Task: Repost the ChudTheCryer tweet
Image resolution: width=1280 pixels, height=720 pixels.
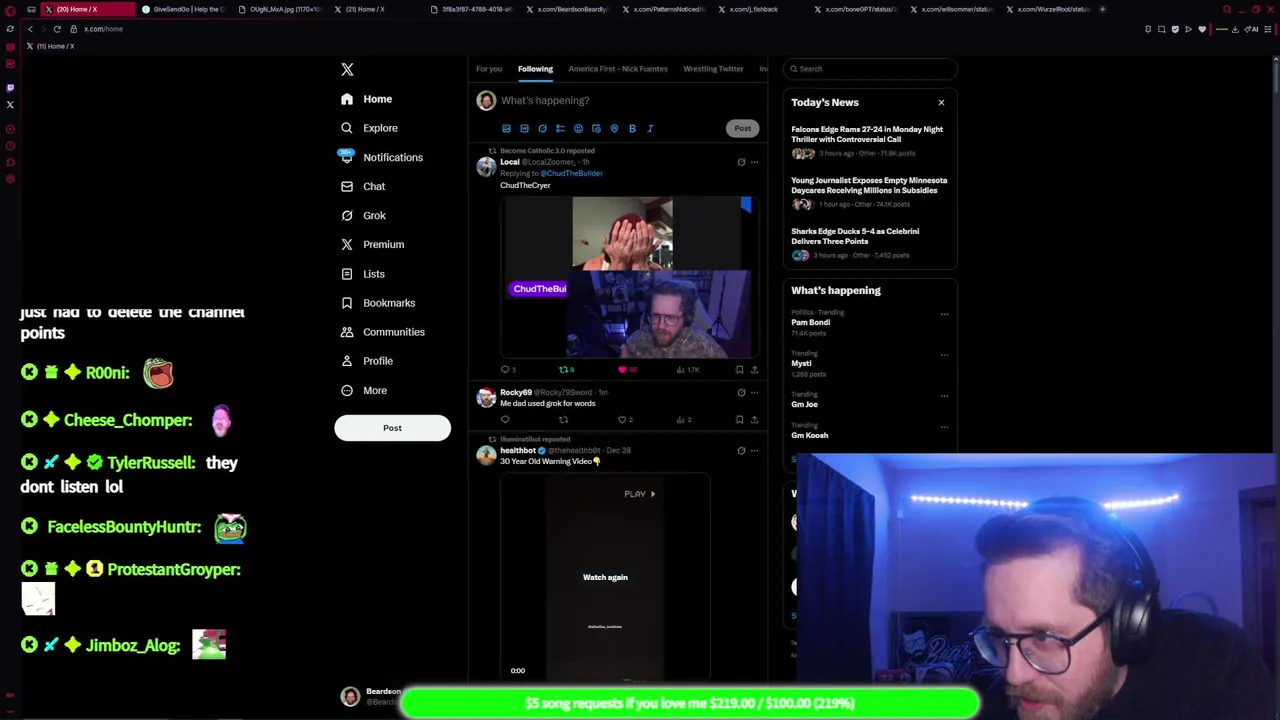Action: [x=565, y=370]
